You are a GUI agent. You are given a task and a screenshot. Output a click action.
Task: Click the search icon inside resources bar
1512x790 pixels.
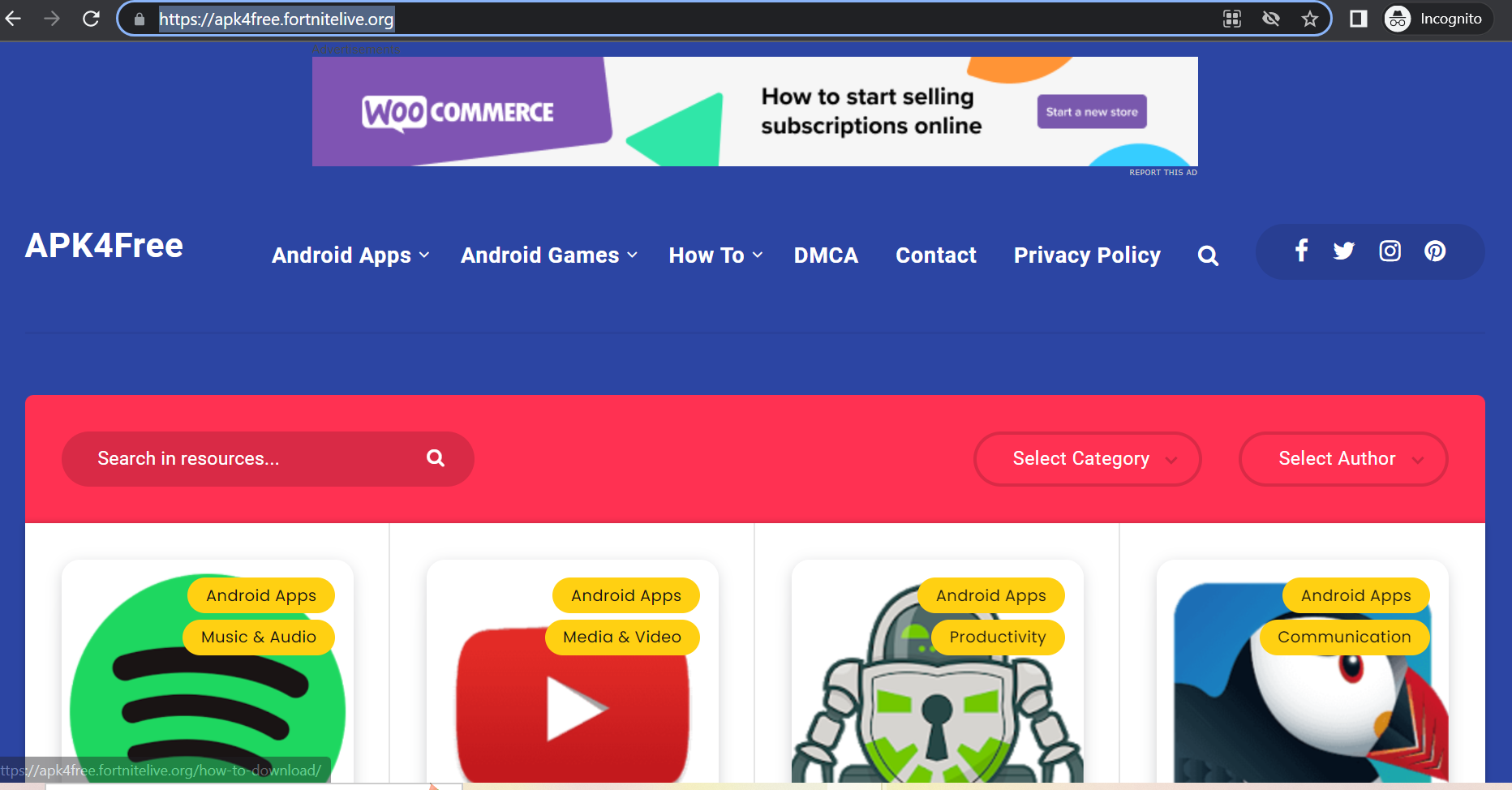click(x=436, y=458)
